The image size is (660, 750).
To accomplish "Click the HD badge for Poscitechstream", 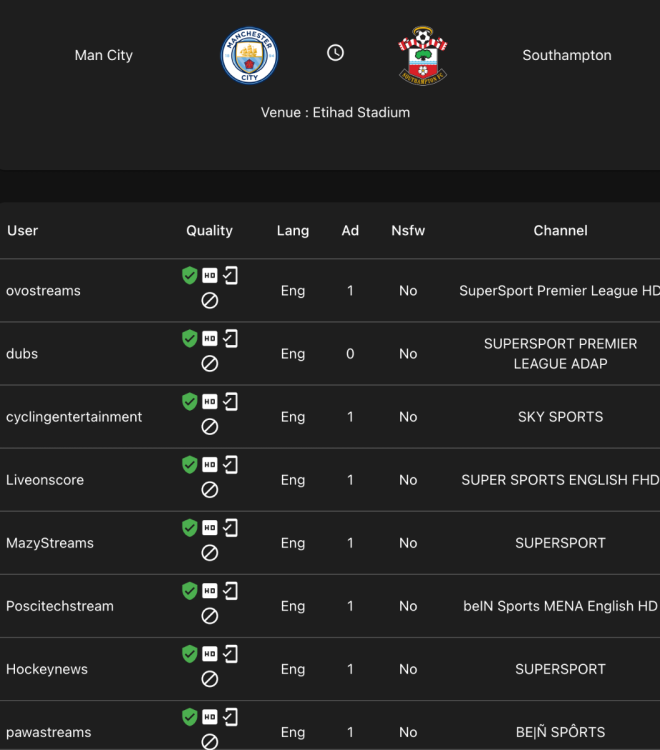I will (210, 591).
